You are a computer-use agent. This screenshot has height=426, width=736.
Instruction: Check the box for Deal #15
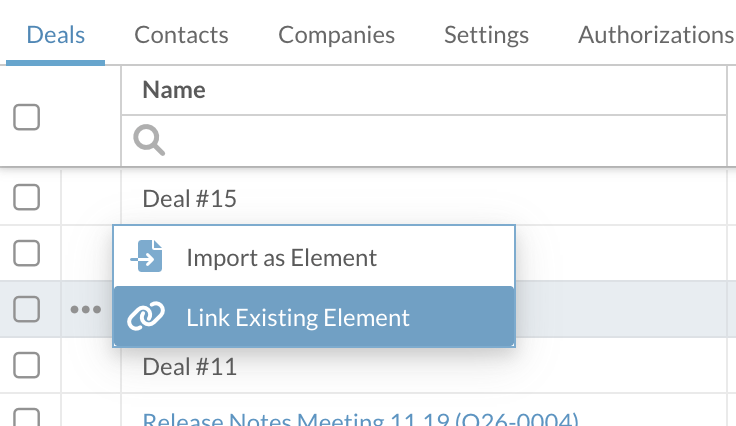tap(26, 198)
